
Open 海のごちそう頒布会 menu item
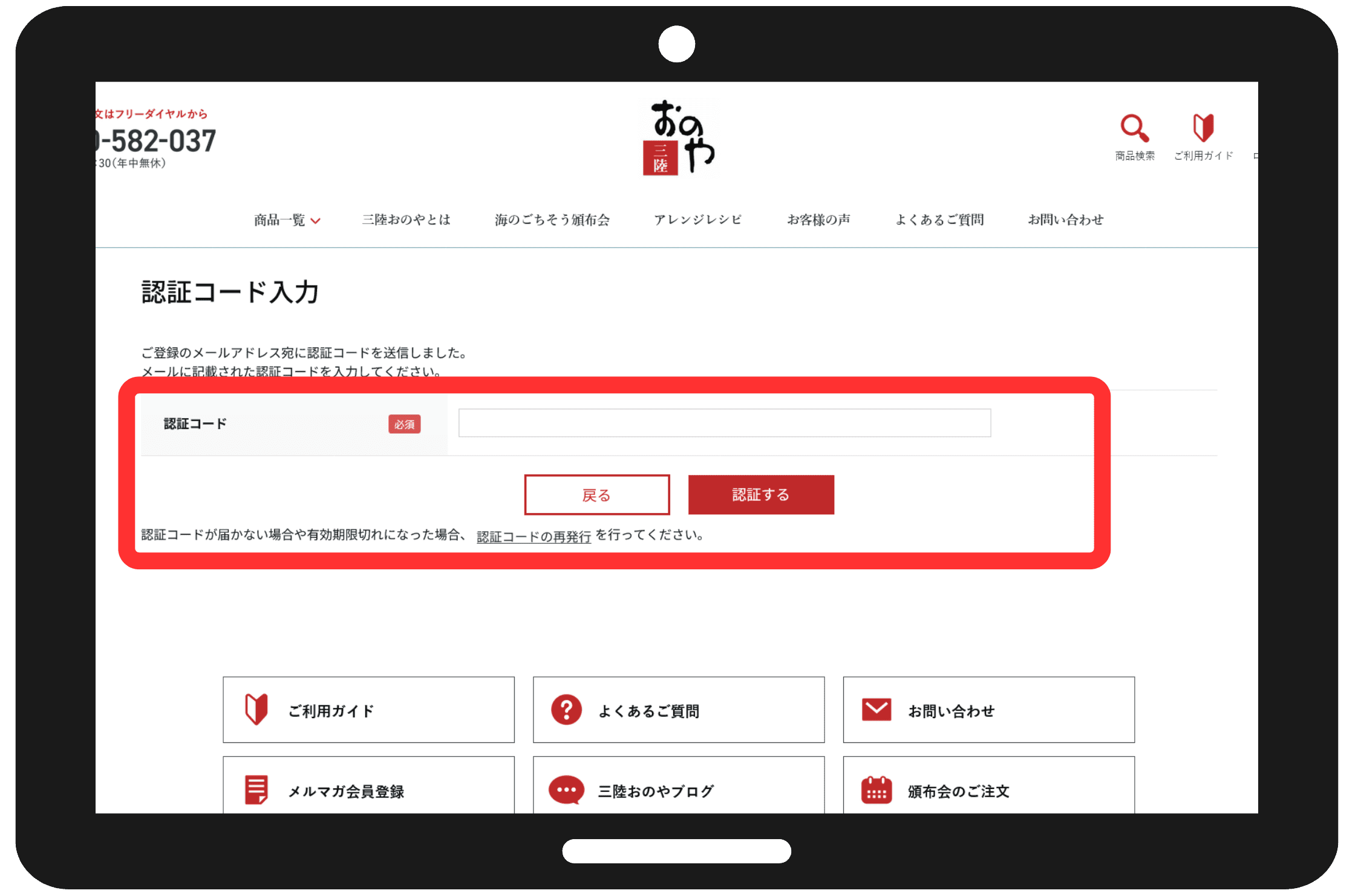[x=552, y=220]
